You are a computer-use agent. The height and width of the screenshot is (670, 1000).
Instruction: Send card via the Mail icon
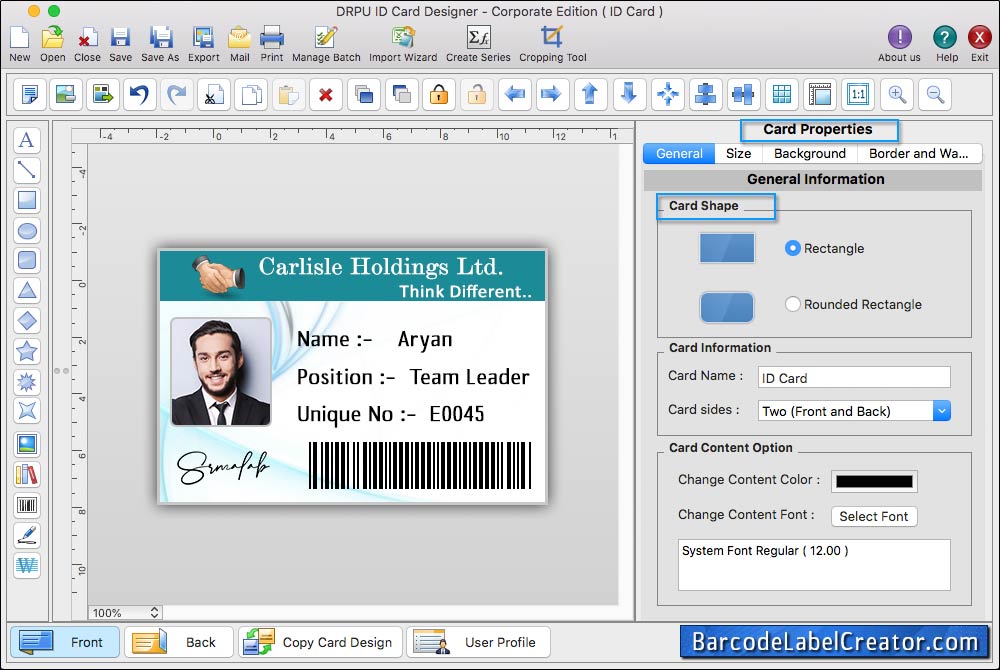tap(239, 43)
